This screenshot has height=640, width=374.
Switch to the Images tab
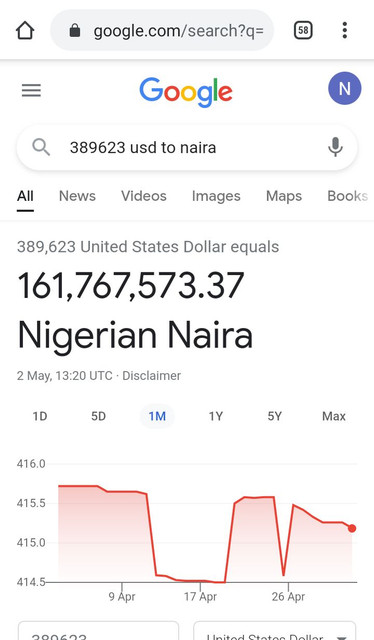tap(216, 196)
